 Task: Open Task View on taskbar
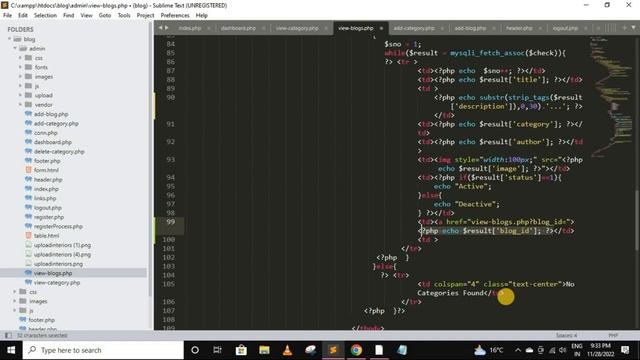click(217, 350)
